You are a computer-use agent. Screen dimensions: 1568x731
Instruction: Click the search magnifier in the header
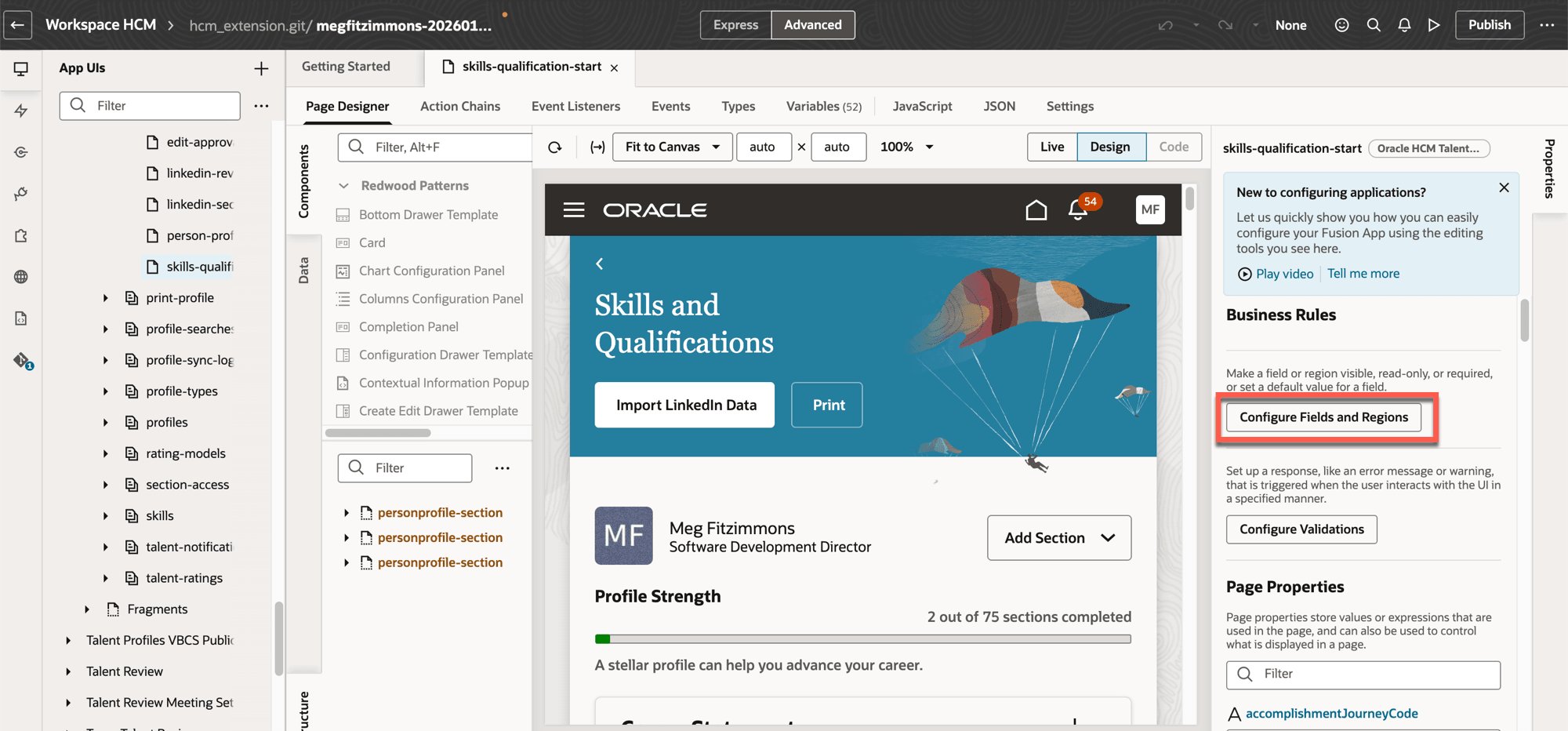point(1373,24)
